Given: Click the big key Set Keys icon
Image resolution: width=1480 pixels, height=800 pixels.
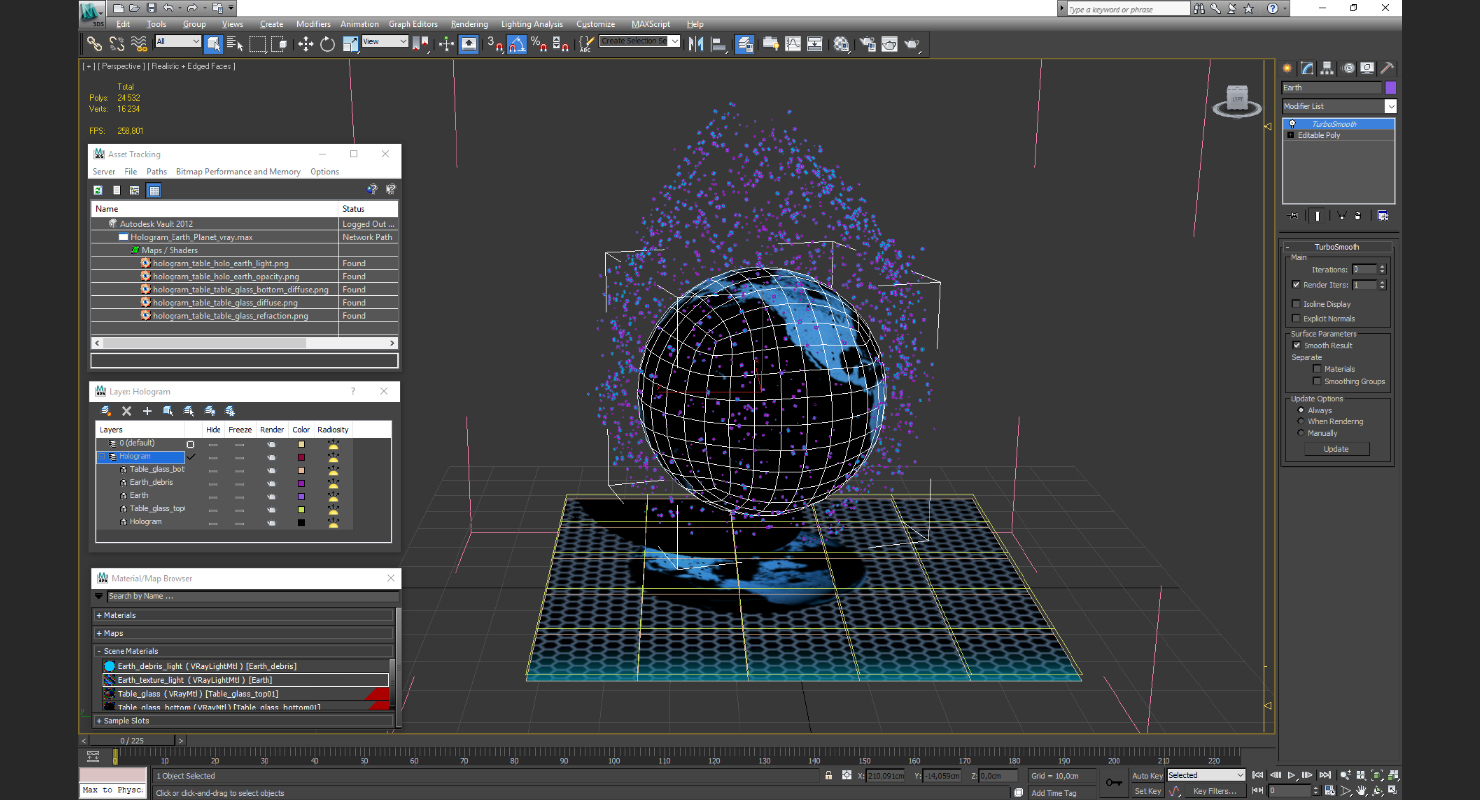Looking at the screenshot, I should [1113, 782].
